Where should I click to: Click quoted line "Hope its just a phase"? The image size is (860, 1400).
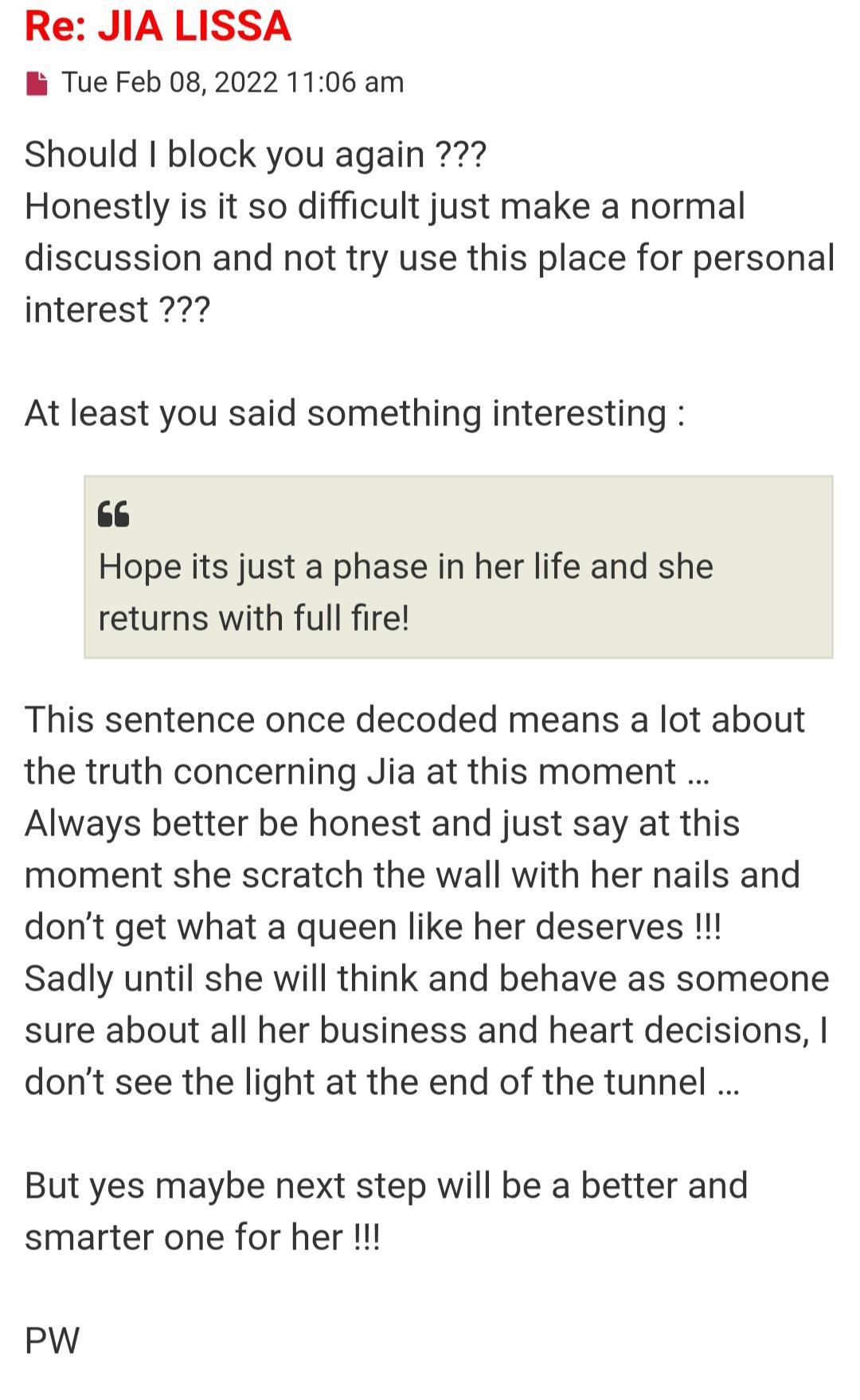click(x=405, y=567)
